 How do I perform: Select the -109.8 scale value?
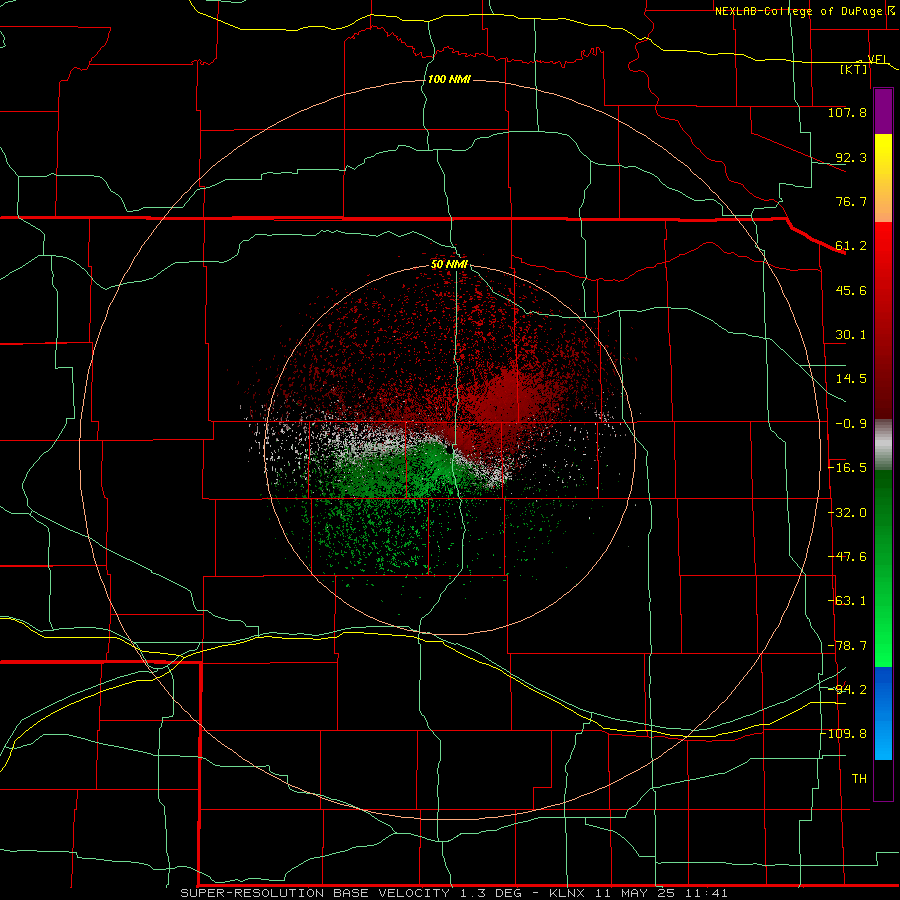click(x=845, y=734)
